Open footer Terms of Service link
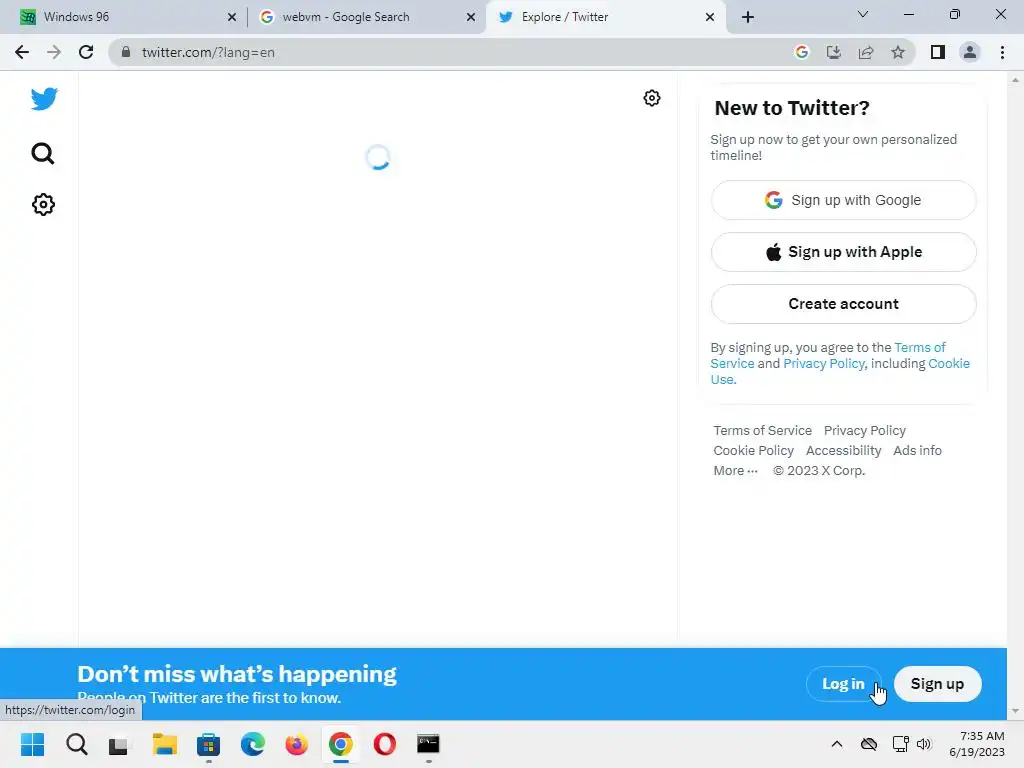 [762, 430]
